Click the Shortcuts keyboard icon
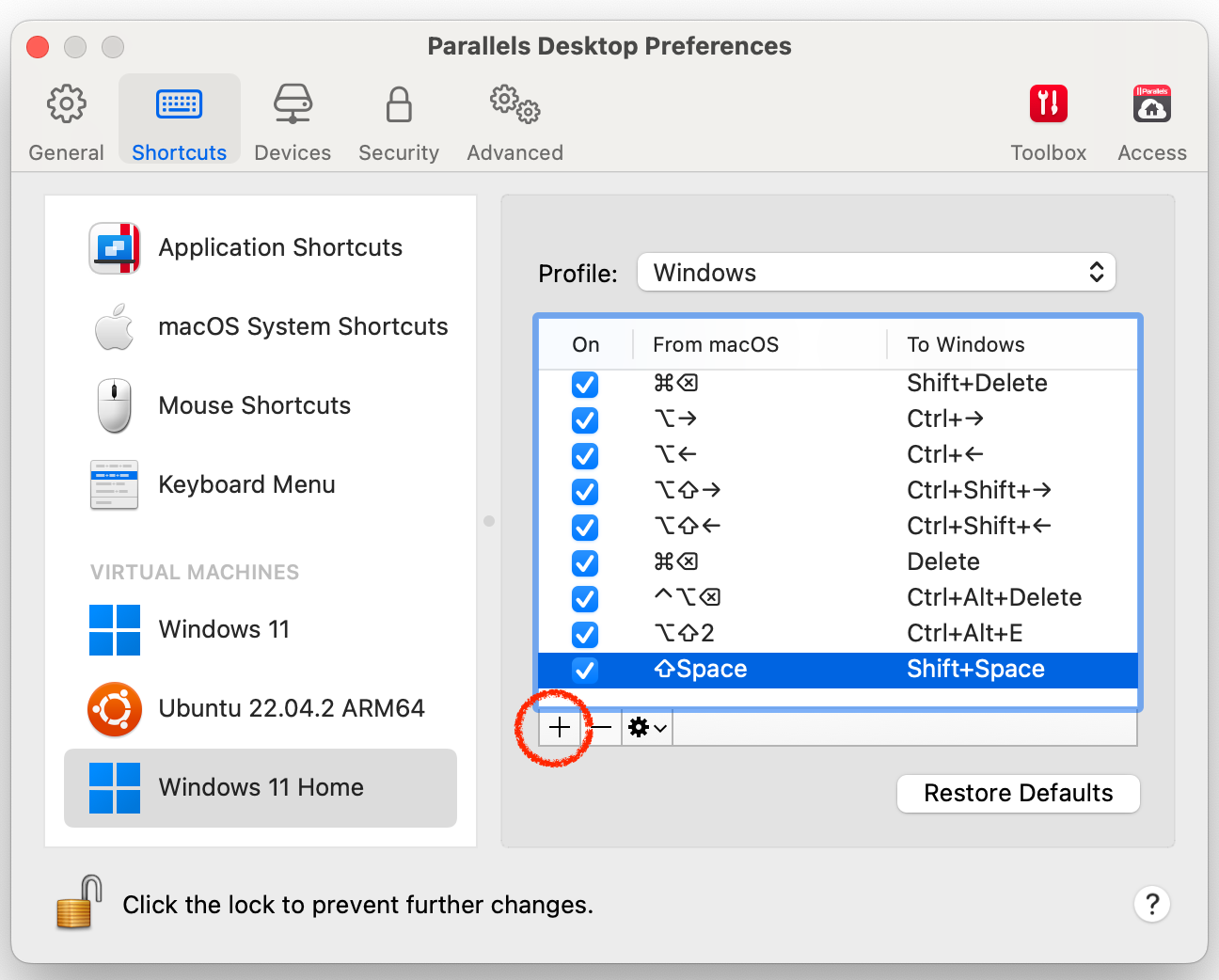 click(179, 104)
